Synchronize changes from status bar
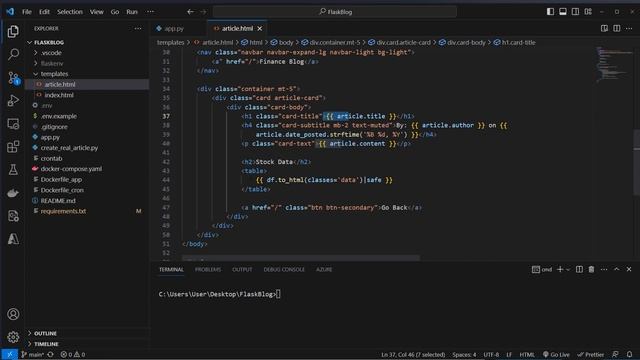This screenshot has height=360, width=640. [50, 354]
